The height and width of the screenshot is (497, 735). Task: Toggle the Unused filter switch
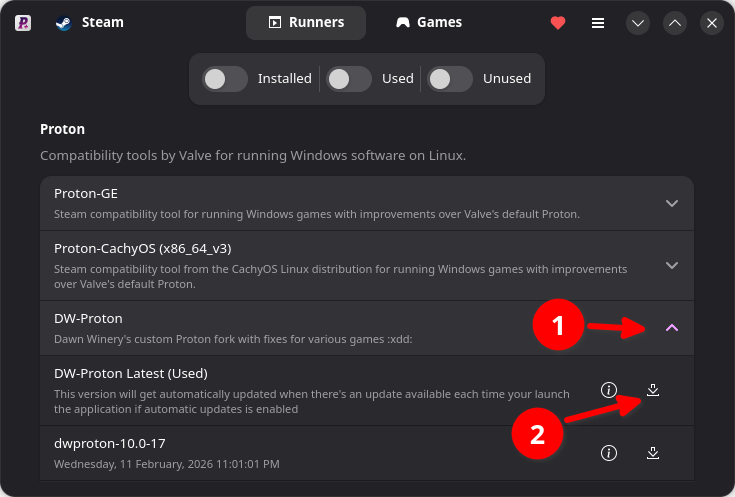(x=450, y=78)
